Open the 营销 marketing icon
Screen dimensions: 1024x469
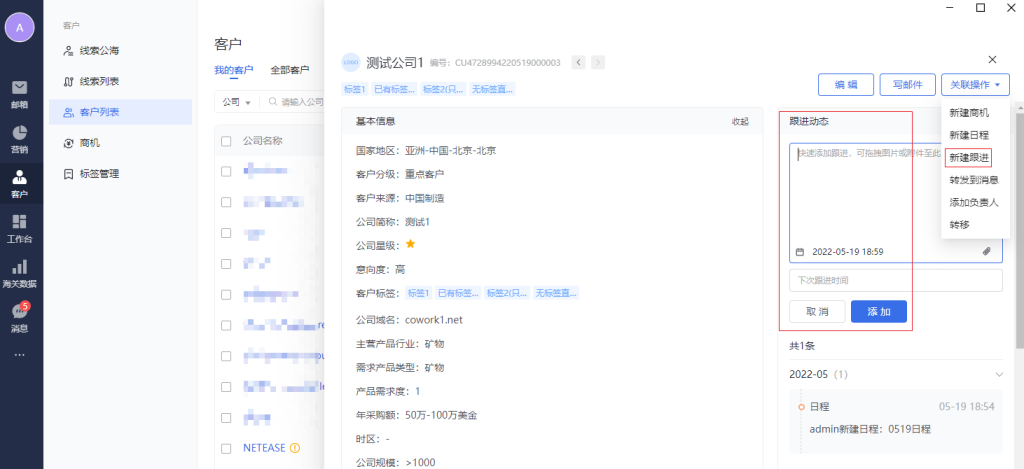(x=20, y=138)
